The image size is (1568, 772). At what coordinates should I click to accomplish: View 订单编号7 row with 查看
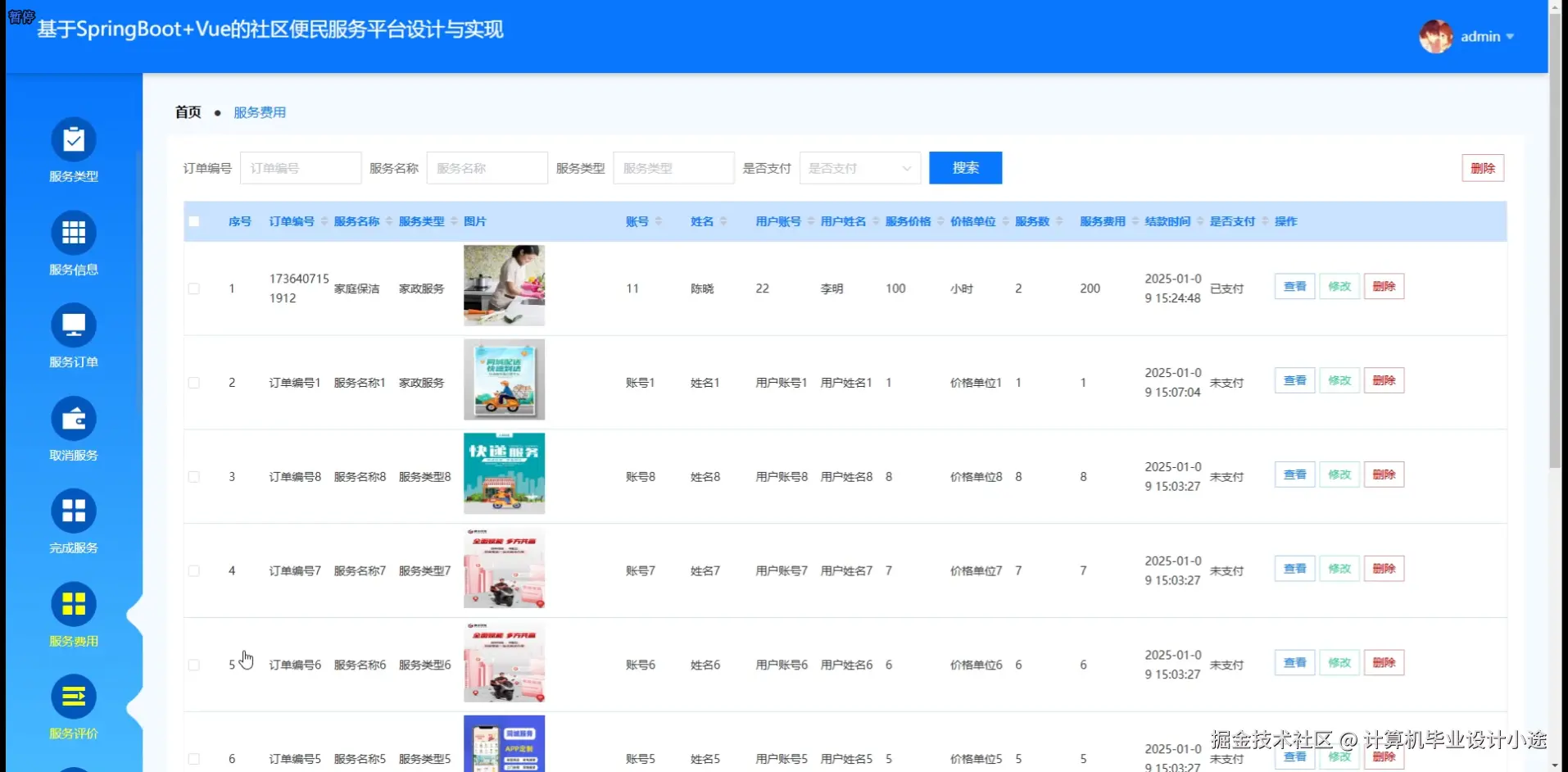tap(1295, 569)
